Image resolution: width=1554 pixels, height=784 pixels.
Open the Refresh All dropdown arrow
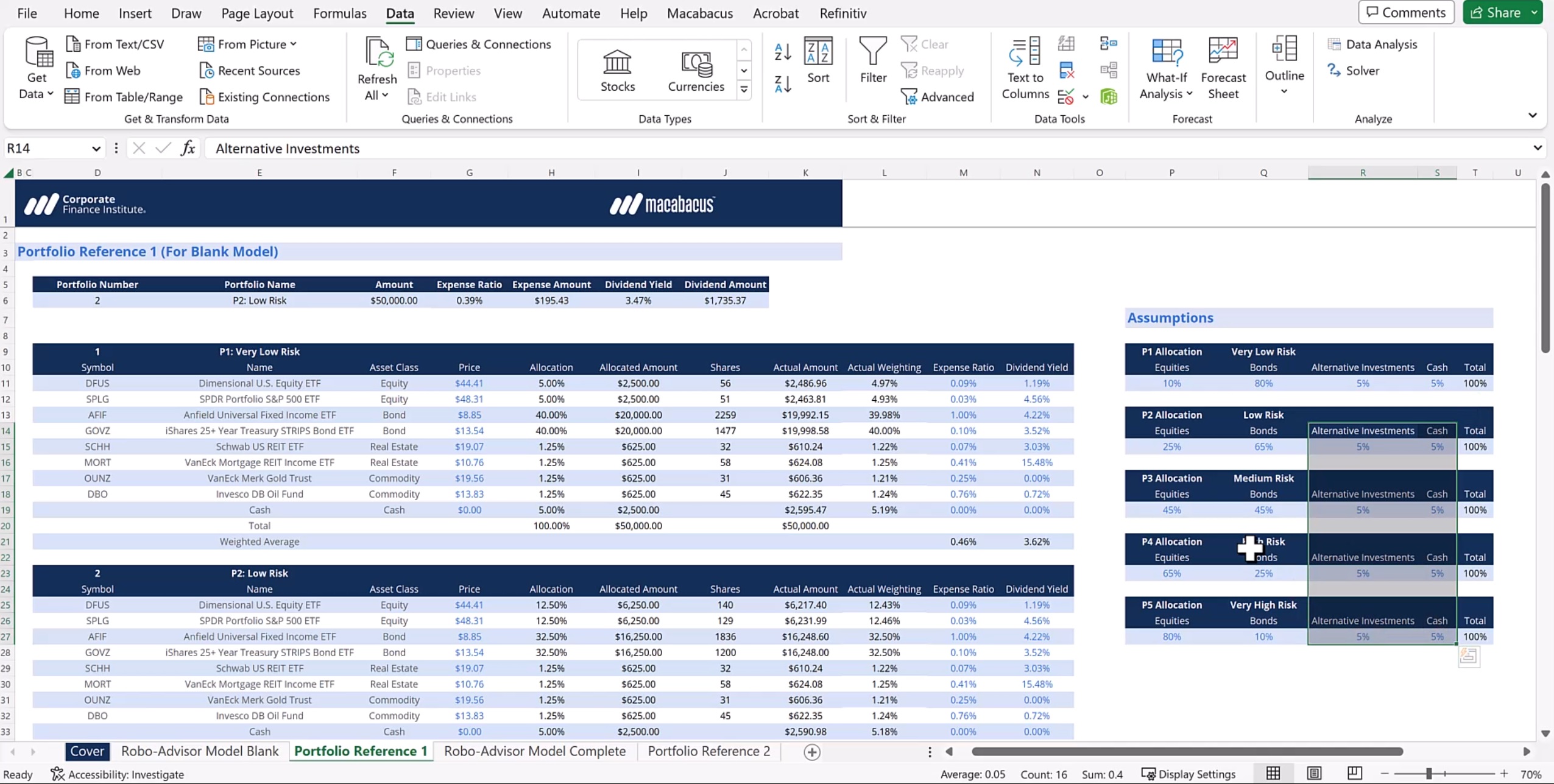coord(384,95)
